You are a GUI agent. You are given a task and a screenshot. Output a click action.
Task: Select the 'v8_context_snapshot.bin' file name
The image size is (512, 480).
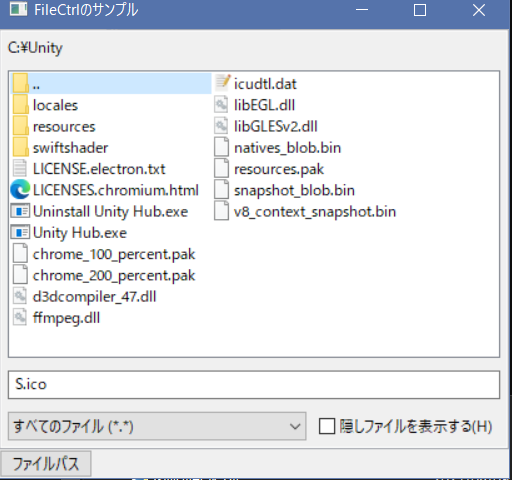tap(315, 212)
